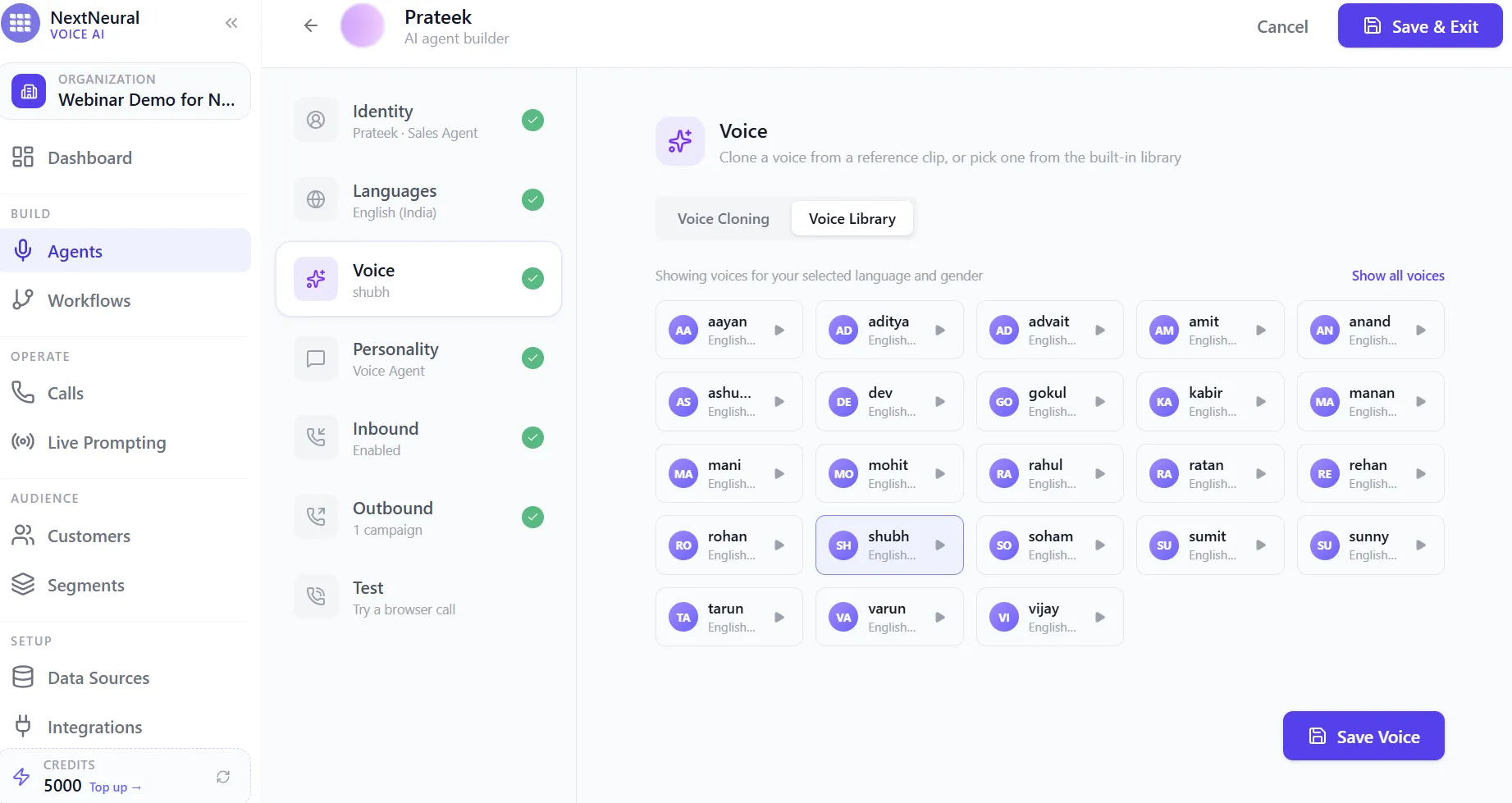Open the Voice builder step
The image size is (1512, 803).
418,279
